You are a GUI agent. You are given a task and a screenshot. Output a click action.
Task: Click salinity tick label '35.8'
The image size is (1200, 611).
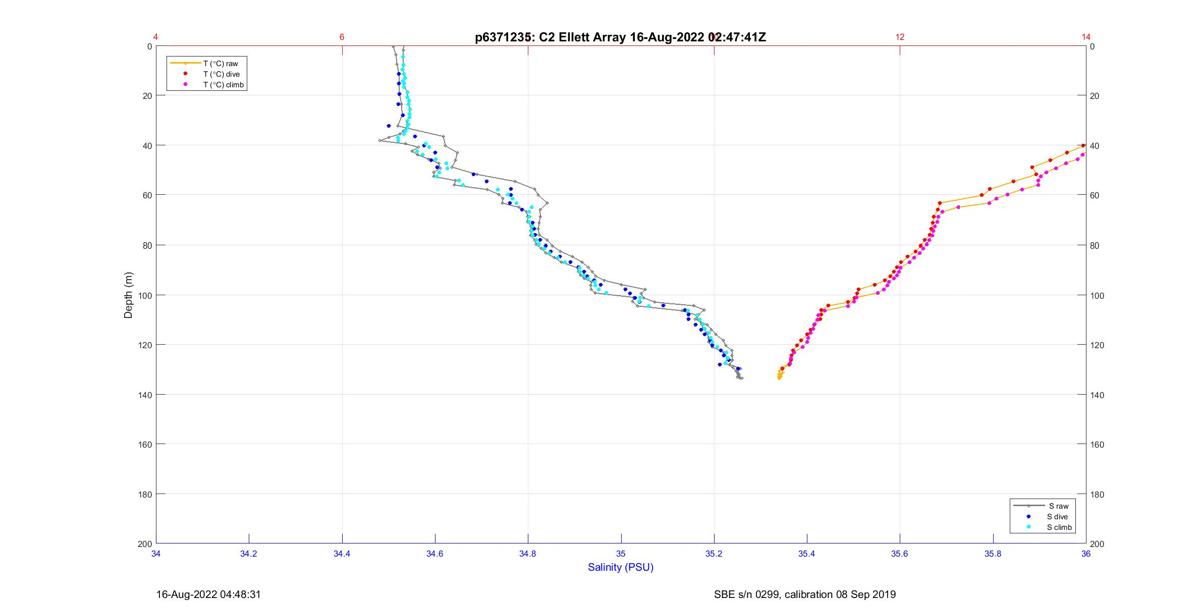(x=993, y=553)
